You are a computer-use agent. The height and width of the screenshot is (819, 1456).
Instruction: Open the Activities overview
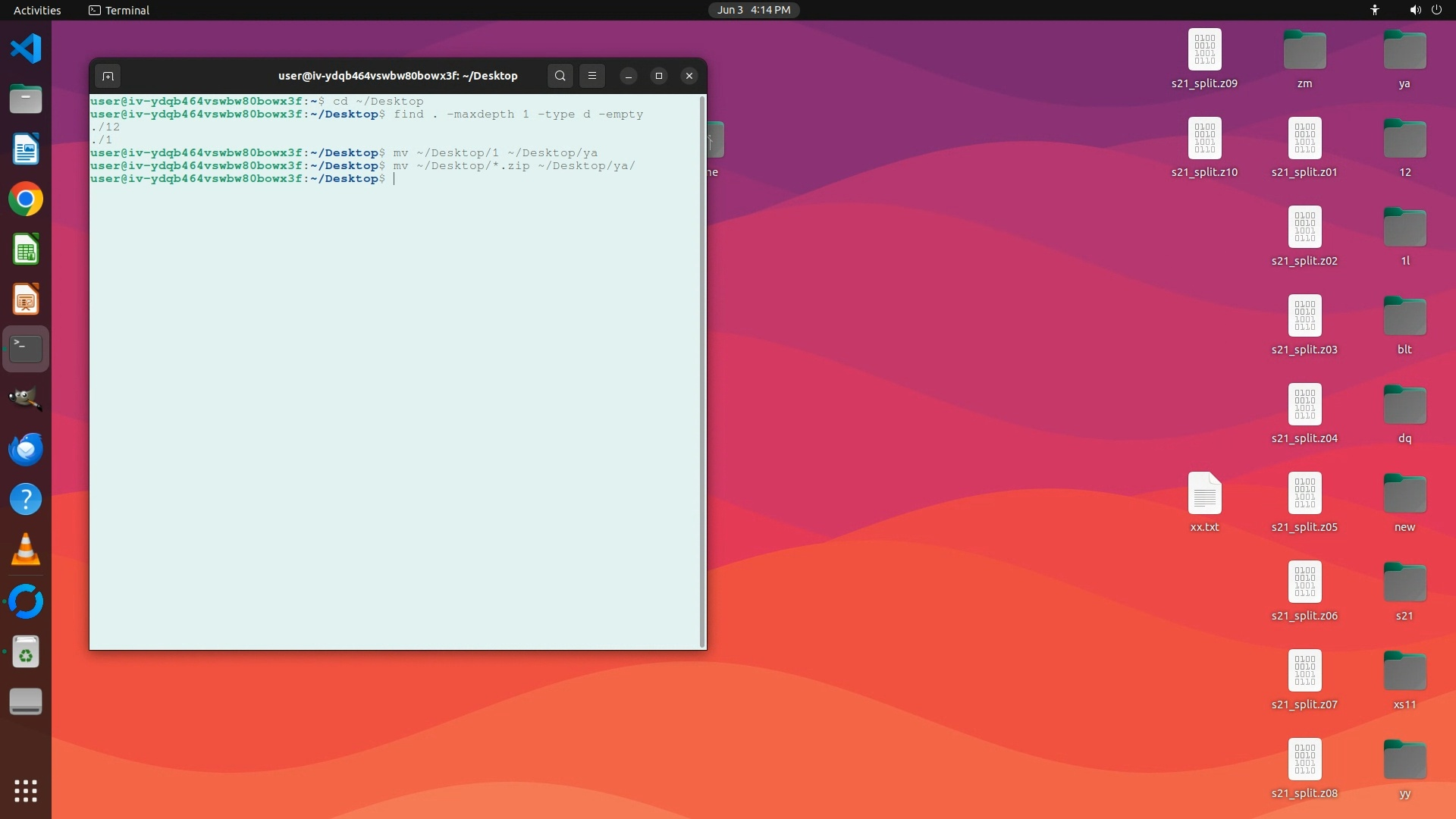pyautogui.click(x=37, y=10)
